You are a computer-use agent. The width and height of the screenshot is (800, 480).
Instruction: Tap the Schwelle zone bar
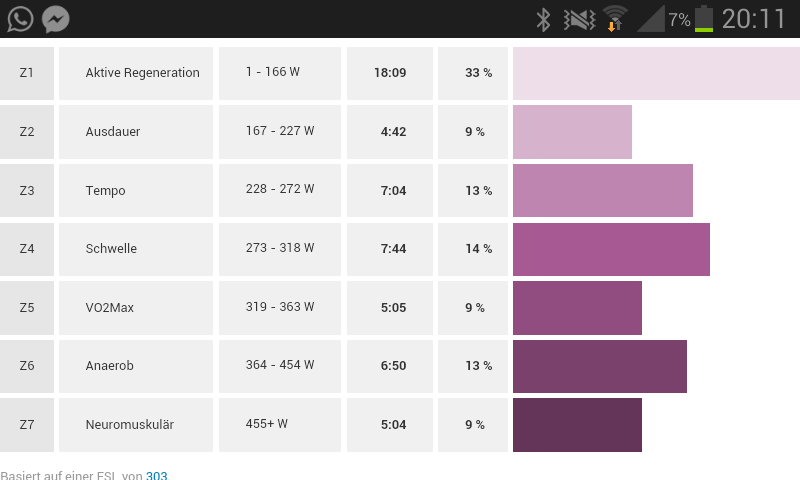611,249
